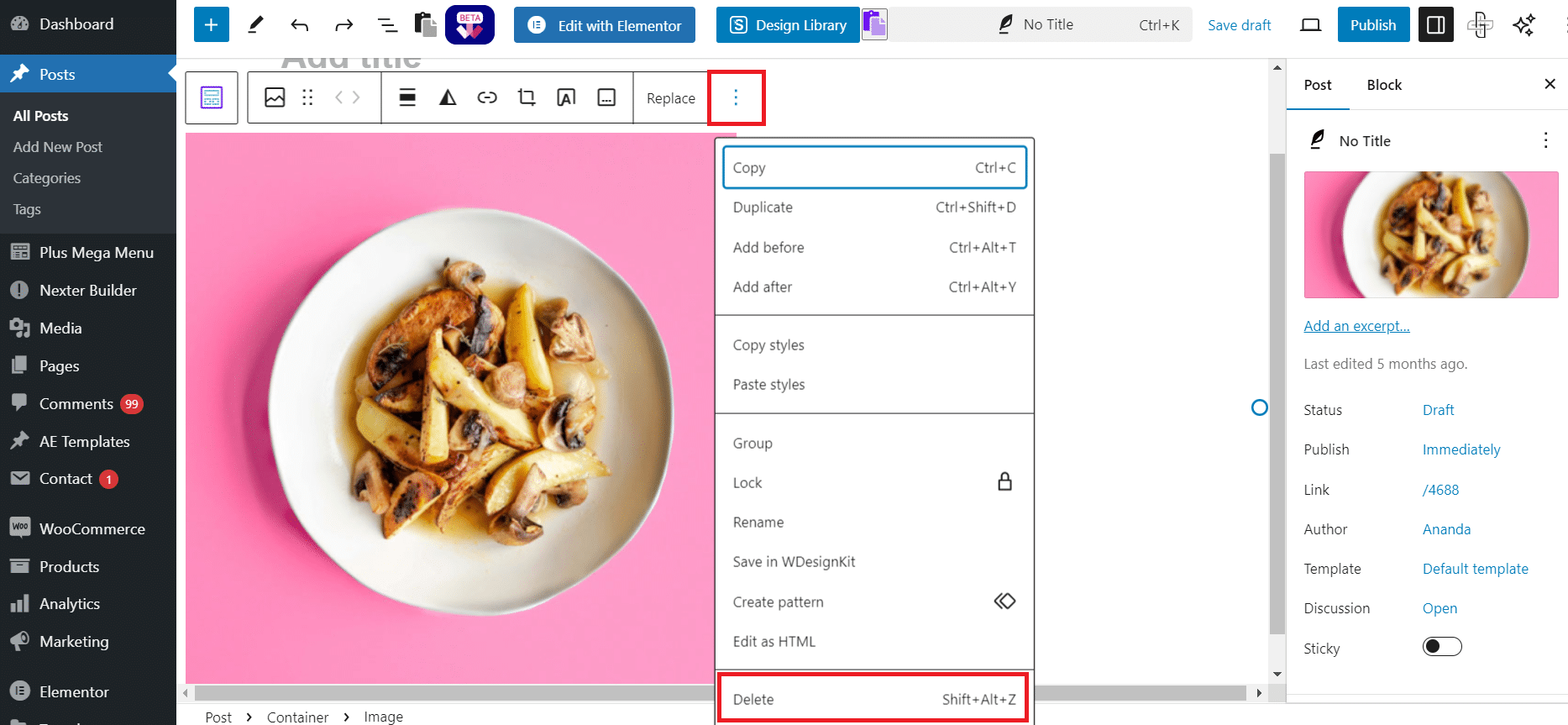The height and width of the screenshot is (725, 1568).
Task: Open post actions three-dot menu beside No Title
Action: 1545,140
